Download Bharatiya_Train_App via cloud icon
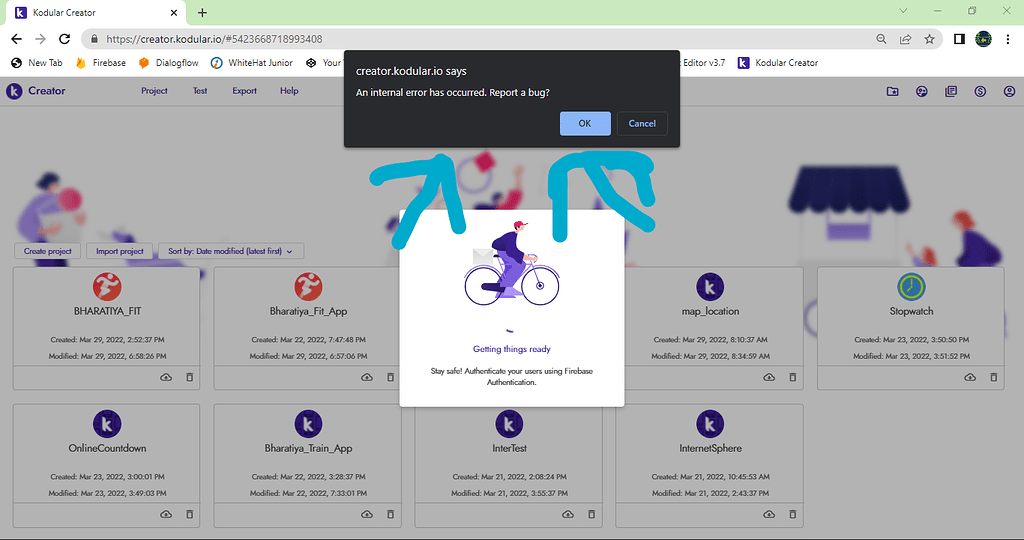This screenshot has height=540, width=1024. [367, 515]
